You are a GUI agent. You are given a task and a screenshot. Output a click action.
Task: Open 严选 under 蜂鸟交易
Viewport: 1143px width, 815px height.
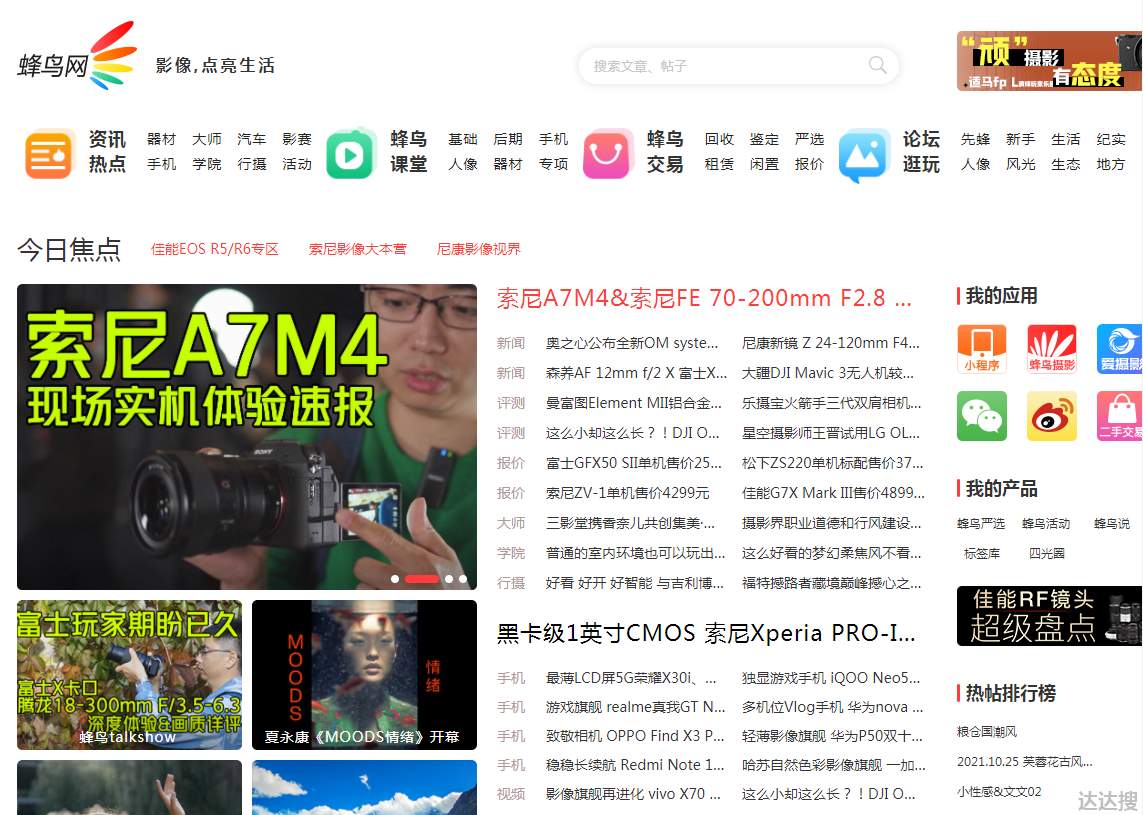click(x=810, y=139)
